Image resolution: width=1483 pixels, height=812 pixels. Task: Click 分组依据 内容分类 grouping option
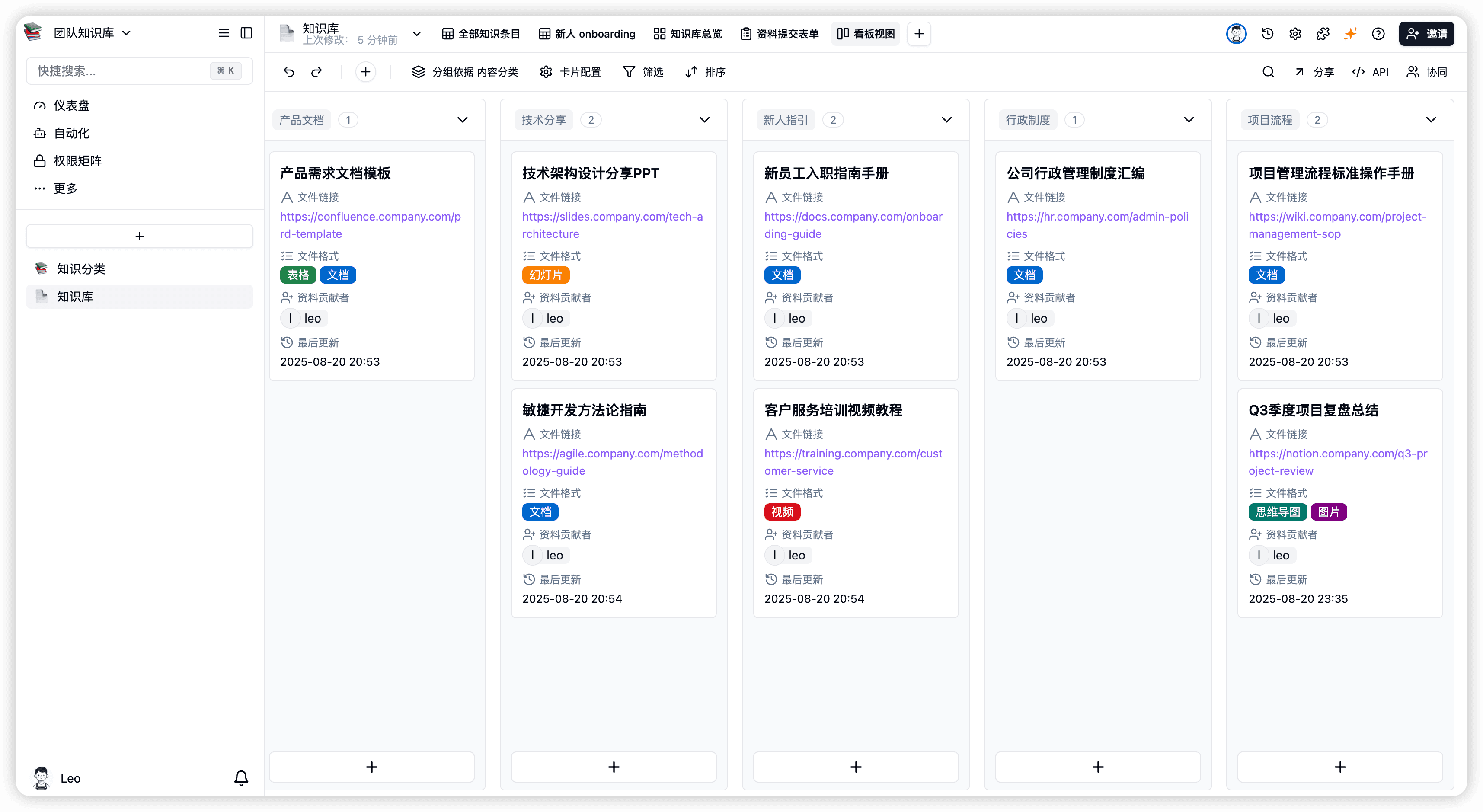pyautogui.click(x=465, y=72)
